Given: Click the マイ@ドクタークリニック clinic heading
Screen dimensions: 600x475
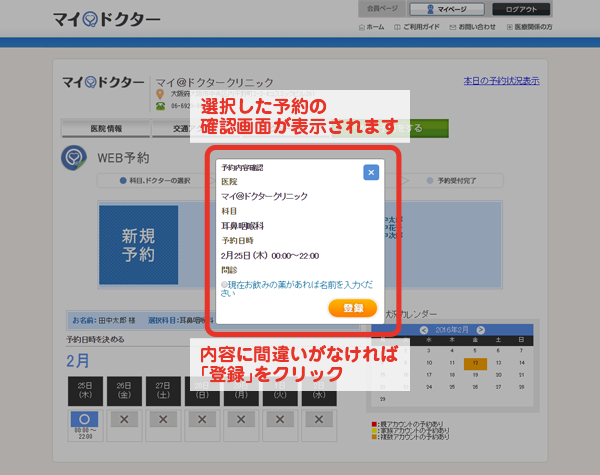Looking at the screenshot, I should [215, 82].
